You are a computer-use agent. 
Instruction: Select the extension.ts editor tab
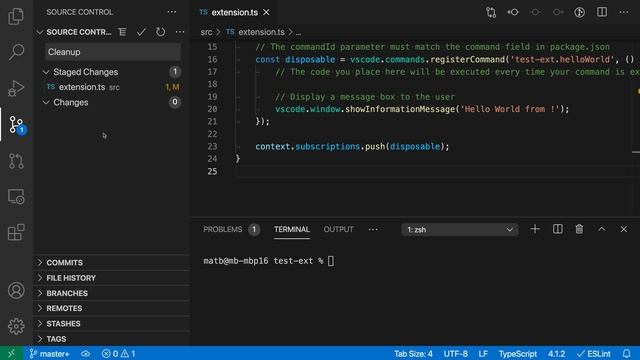tap(234, 12)
